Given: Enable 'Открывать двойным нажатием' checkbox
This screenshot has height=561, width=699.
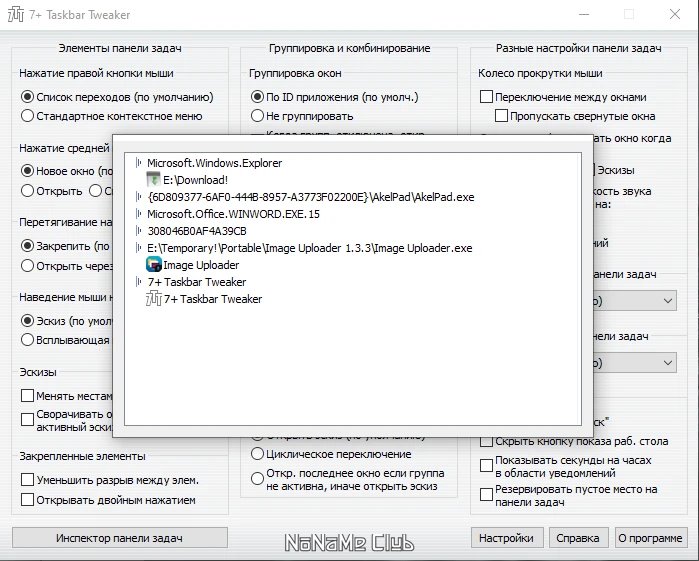Looking at the screenshot, I should (x=28, y=499).
